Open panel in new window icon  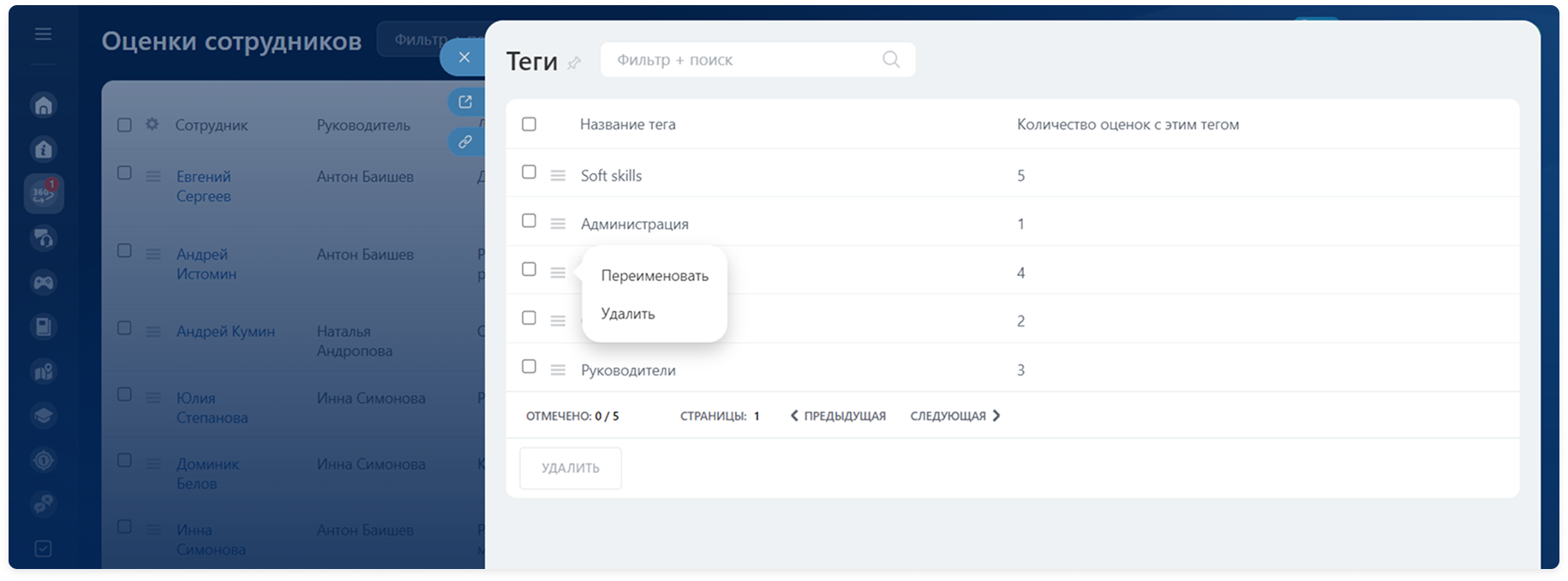coord(465,103)
